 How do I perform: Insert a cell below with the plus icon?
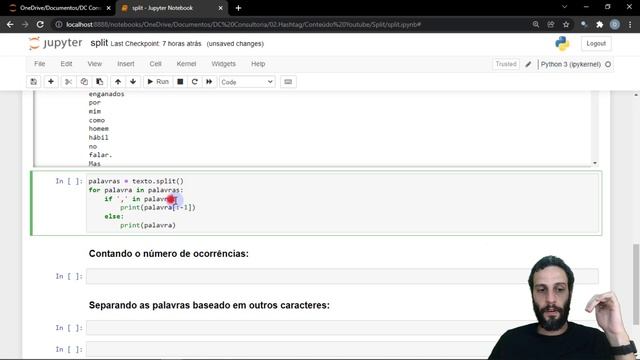(x=51, y=82)
